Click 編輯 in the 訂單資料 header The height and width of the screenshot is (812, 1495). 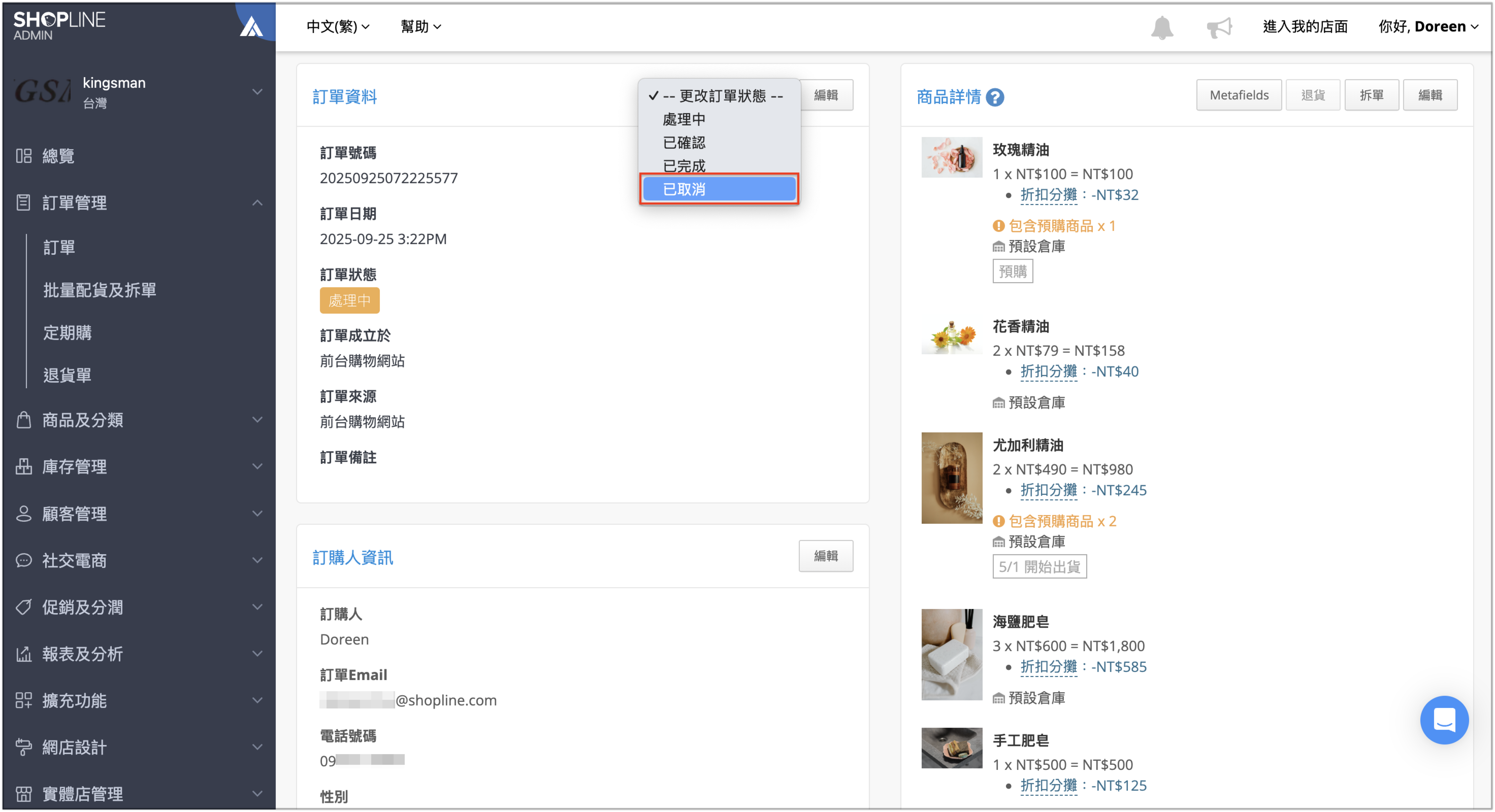[x=826, y=95]
